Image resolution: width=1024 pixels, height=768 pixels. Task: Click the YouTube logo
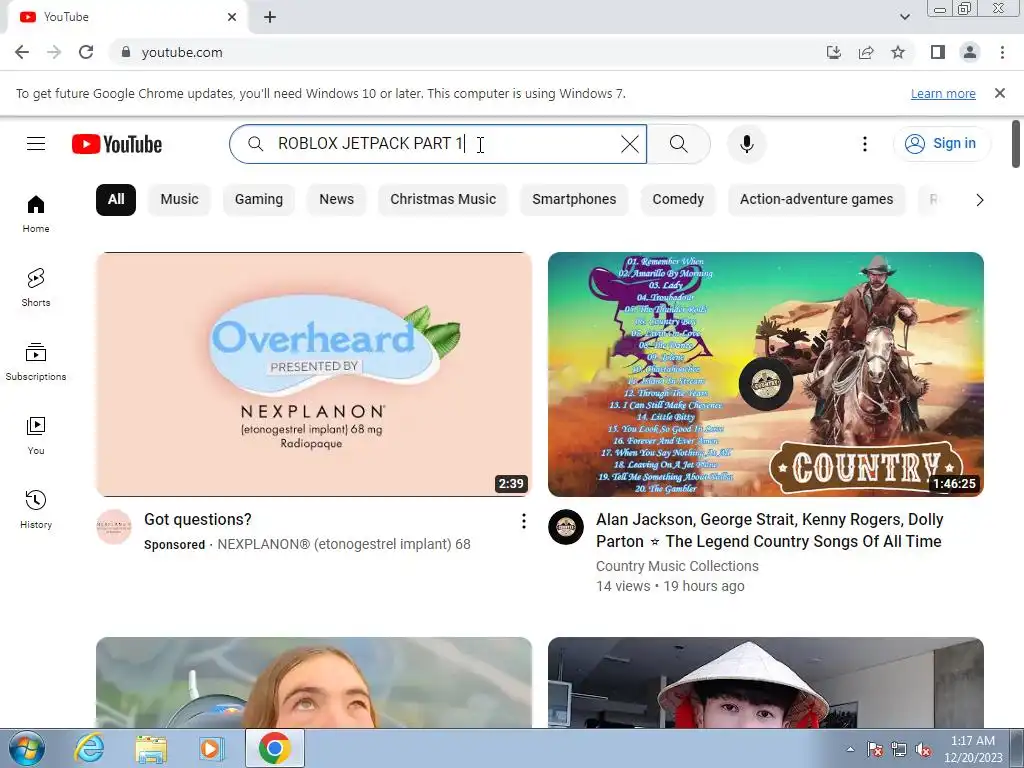[x=117, y=144]
